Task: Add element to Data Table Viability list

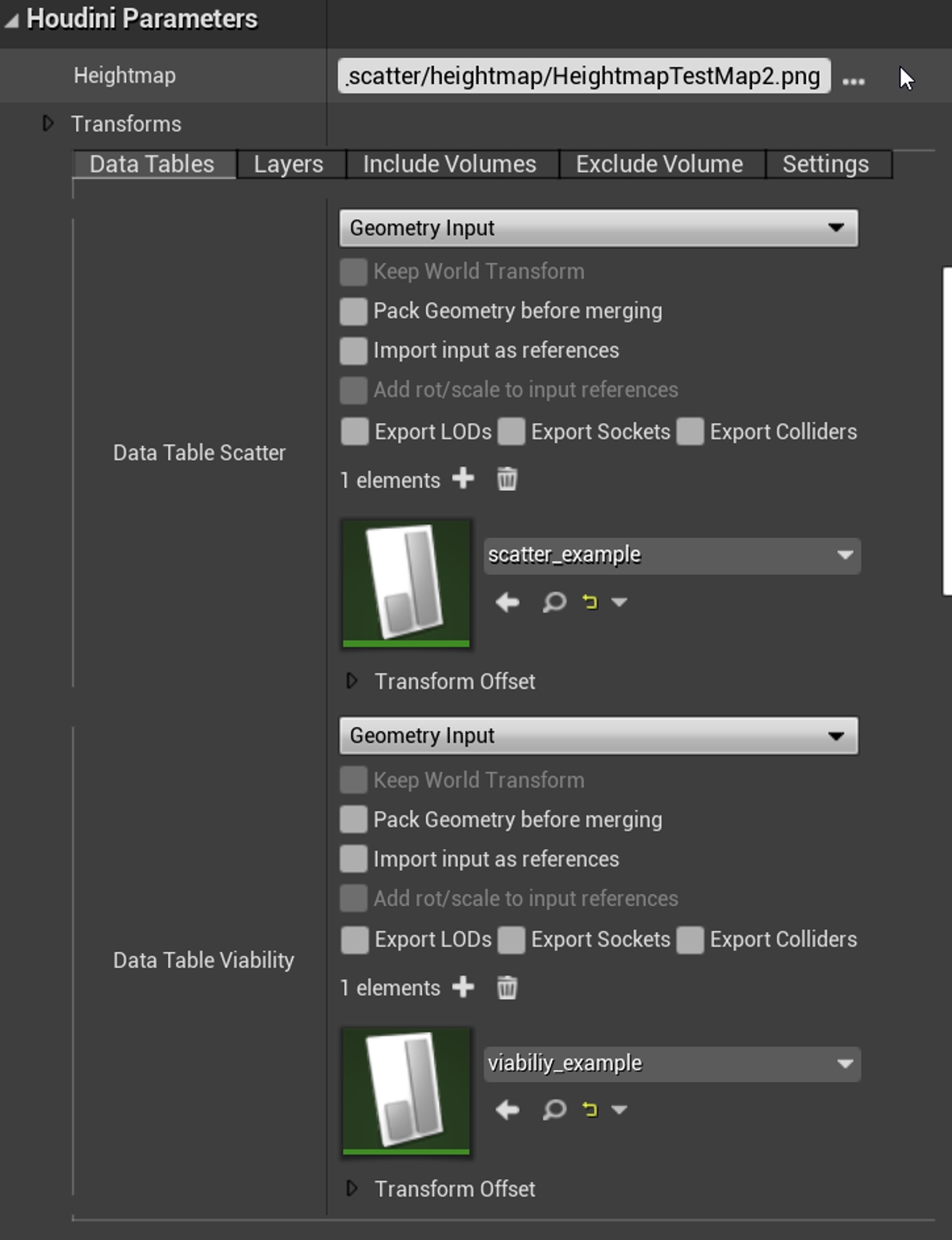Action: [x=463, y=987]
